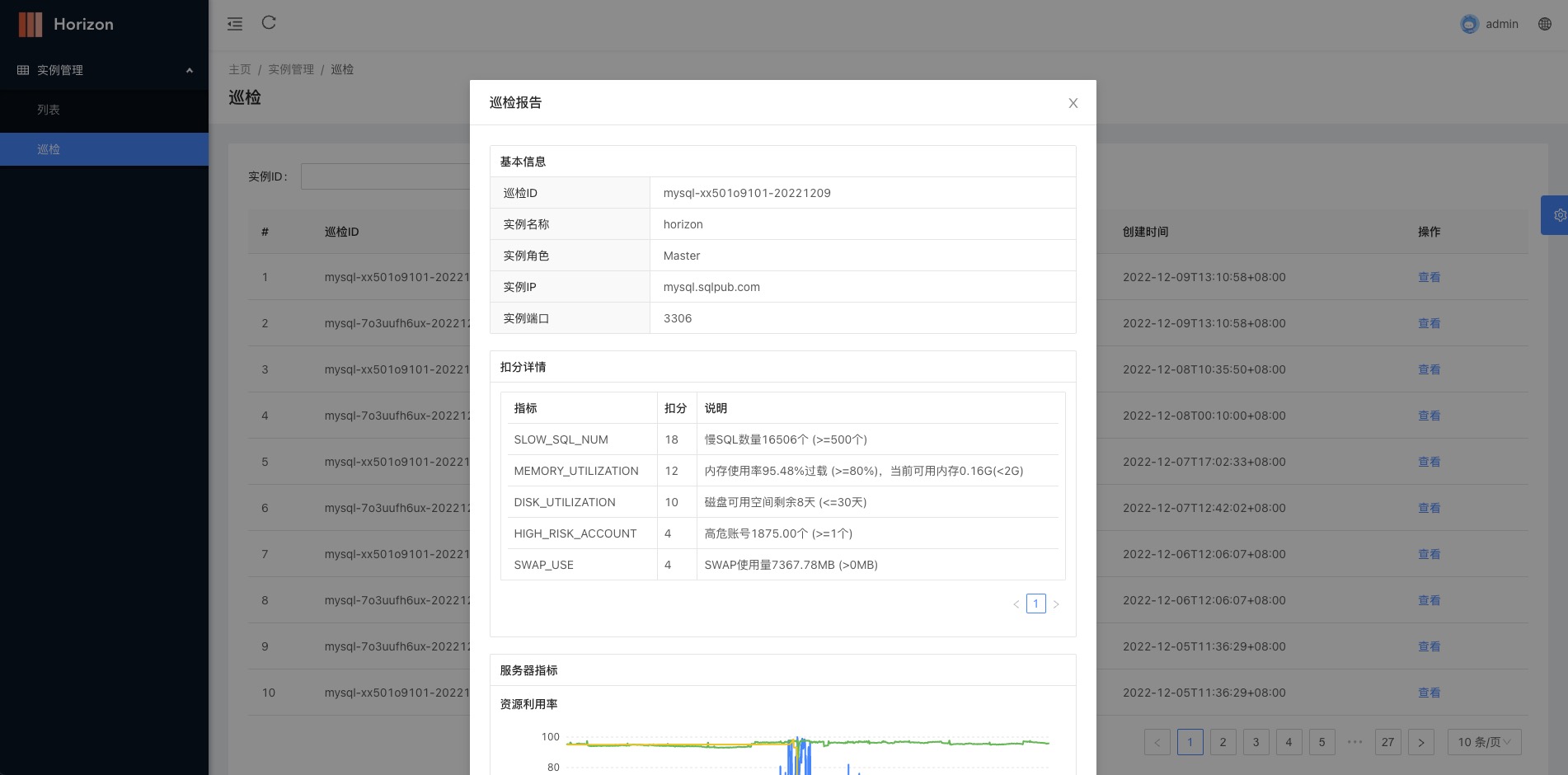Go to page 3 of the table
This screenshot has width=1568, height=775.
1256,742
